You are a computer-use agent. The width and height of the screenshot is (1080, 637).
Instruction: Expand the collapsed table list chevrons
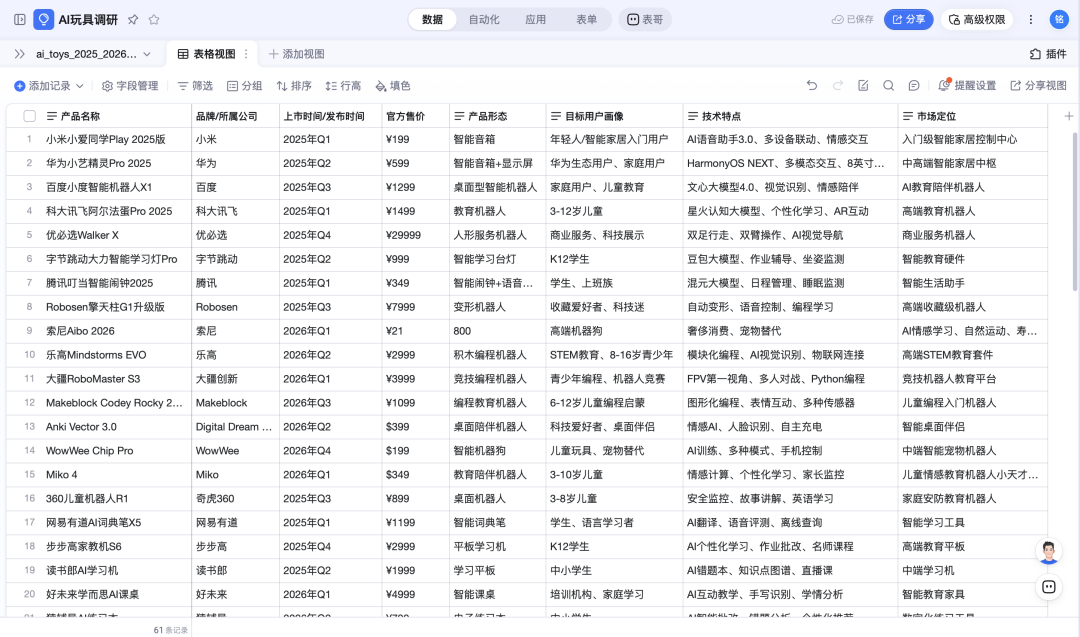click(19, 54)
